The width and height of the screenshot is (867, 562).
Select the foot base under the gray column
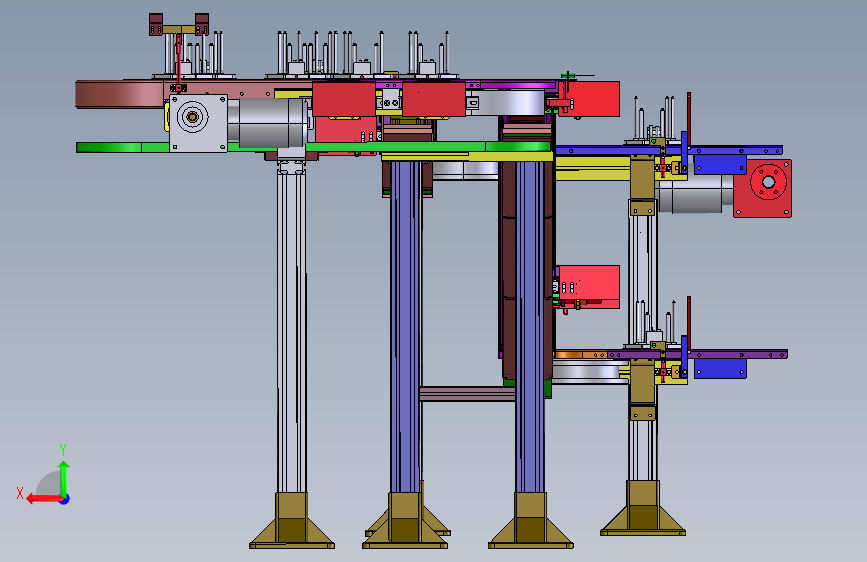[x=291, y=520]
